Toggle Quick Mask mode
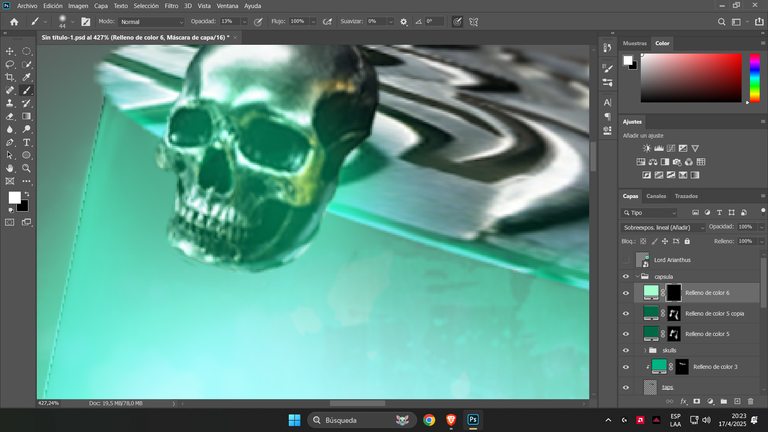This screenshot has width=768, height=432. click(x=10, y=222)
